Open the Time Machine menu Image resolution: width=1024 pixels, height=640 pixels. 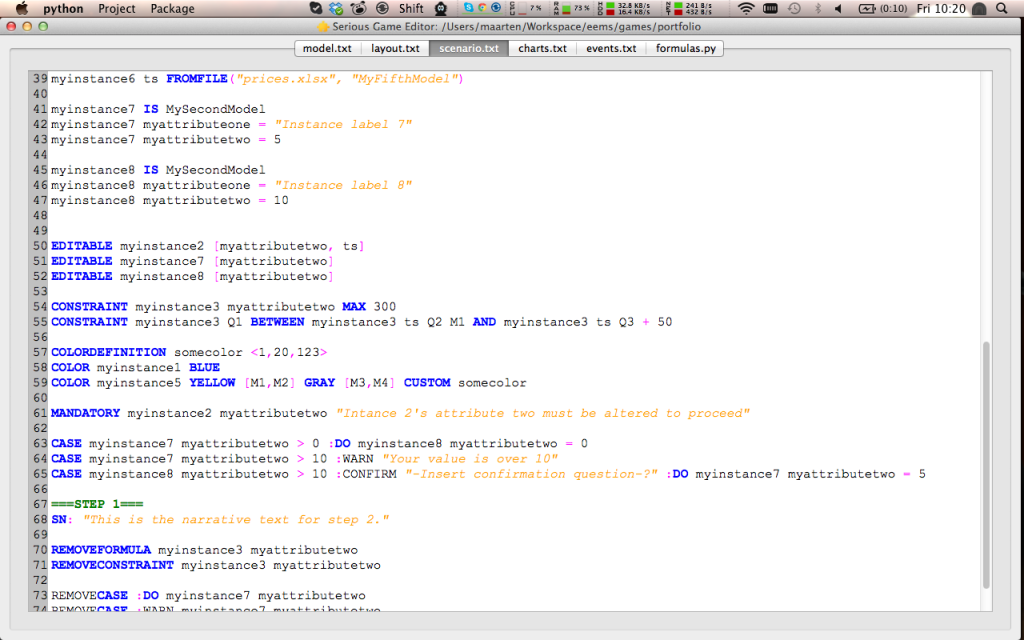tap(794, 8)
